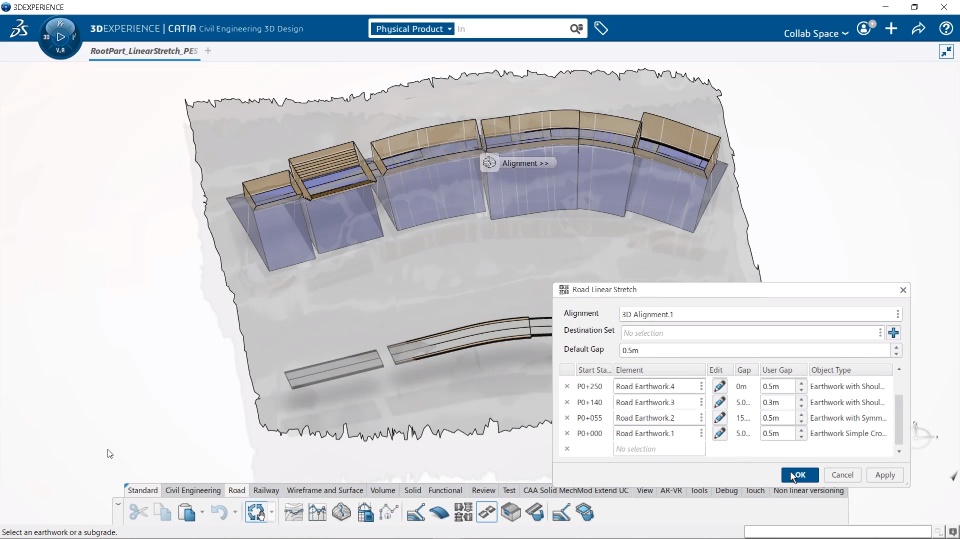The width and height of the screenshot is (960, 539).
Task: Click the blue plus beside Destination Set
Action: [x=893, y=333]
